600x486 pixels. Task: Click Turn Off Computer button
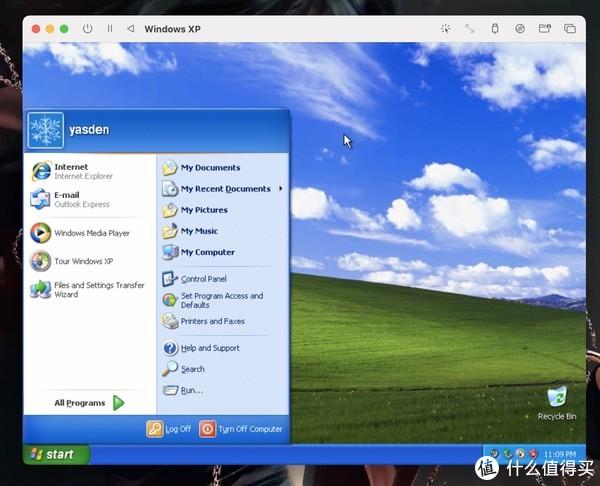click(x=241, y=429)
